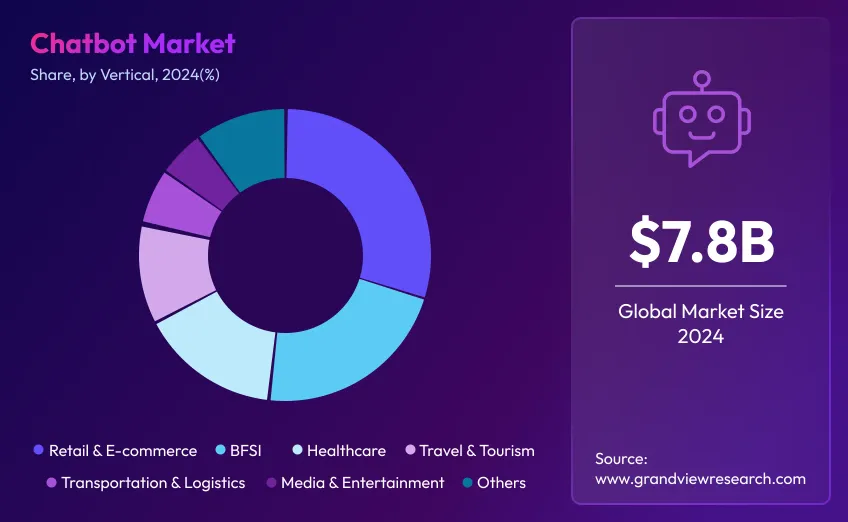848x522 pixels.
Task: Click the Healthcare legend dot
Action: point(297,450)
